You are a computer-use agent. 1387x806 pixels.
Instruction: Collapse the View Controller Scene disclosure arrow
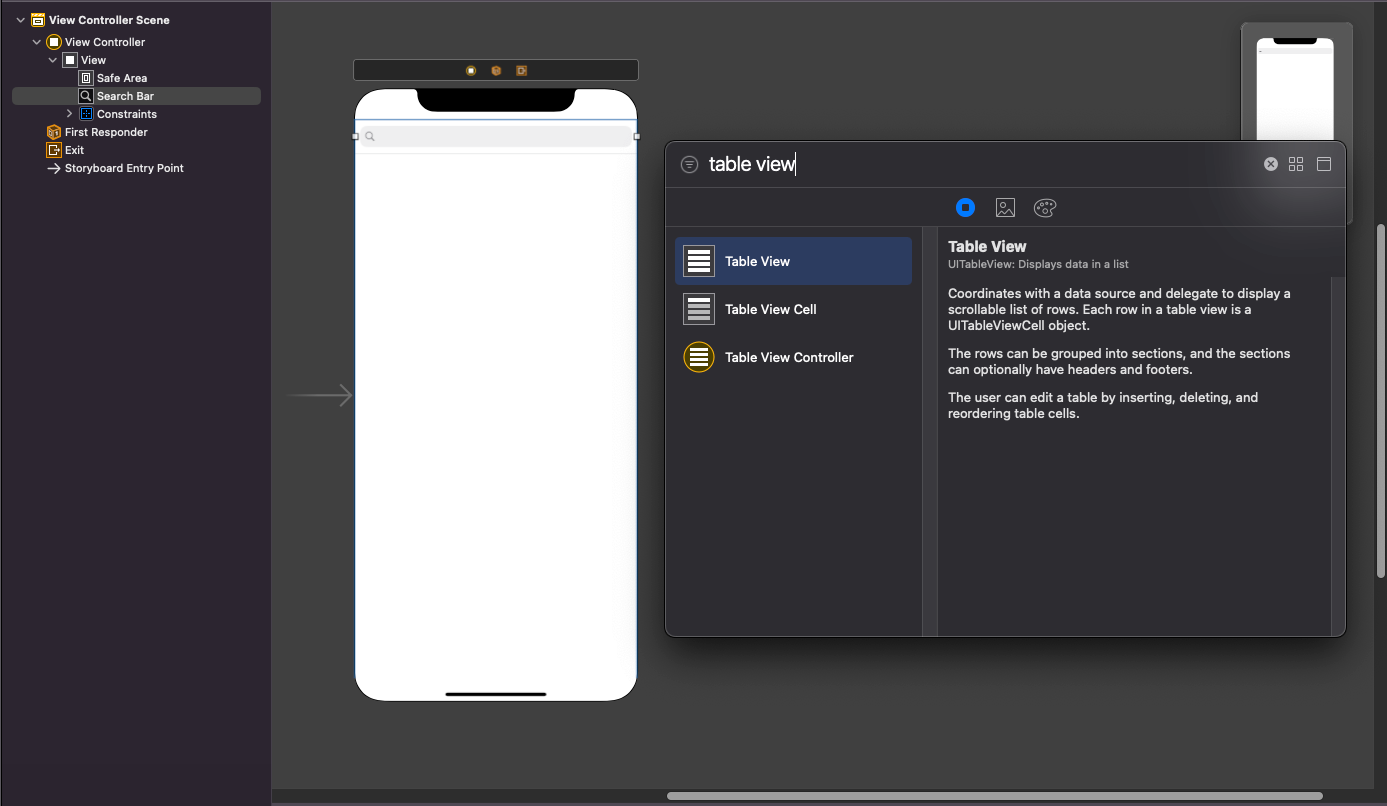click(x=20, y=20)
